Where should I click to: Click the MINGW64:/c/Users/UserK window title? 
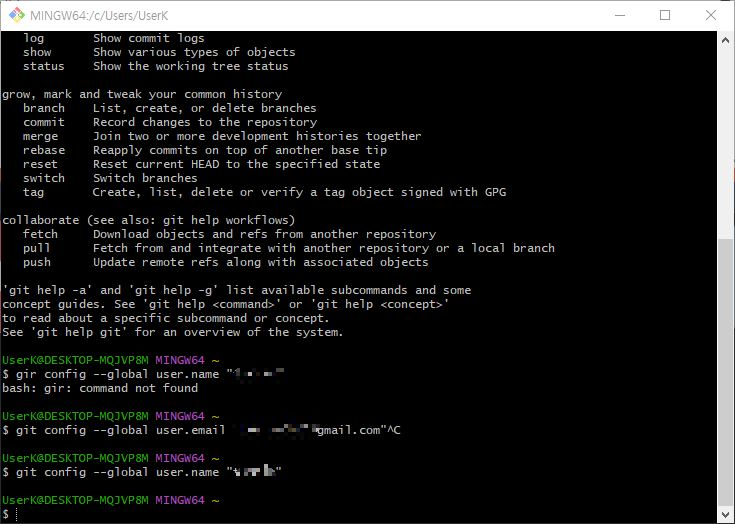pos(99,15)
